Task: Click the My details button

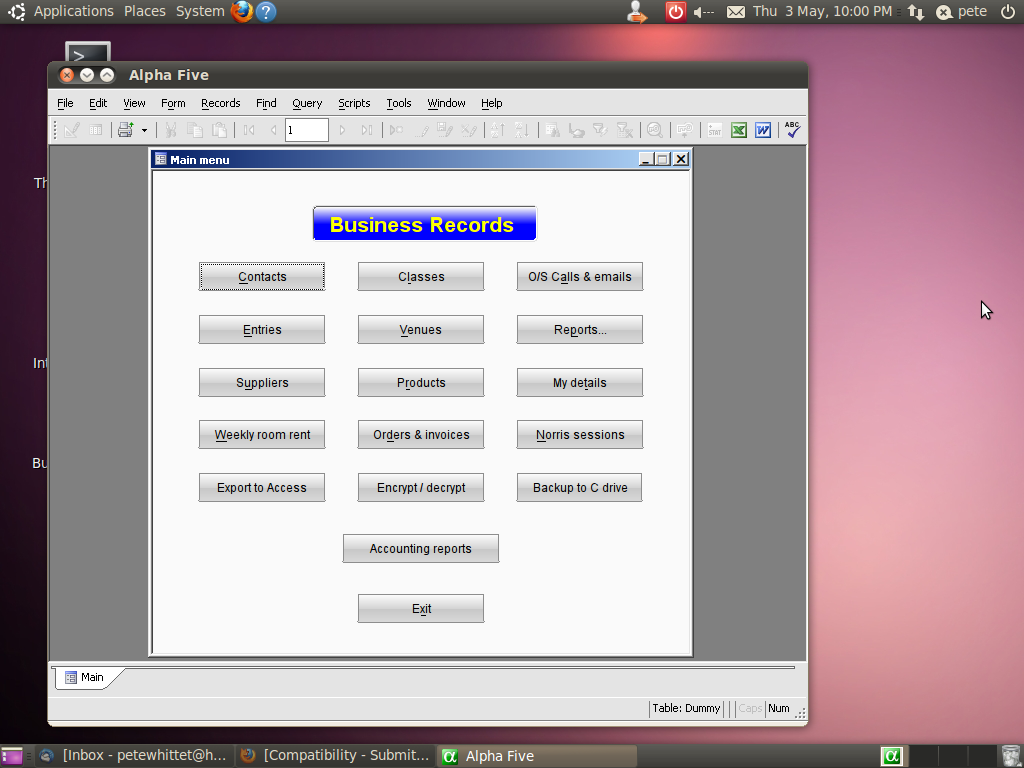Action: pos(580,382)
